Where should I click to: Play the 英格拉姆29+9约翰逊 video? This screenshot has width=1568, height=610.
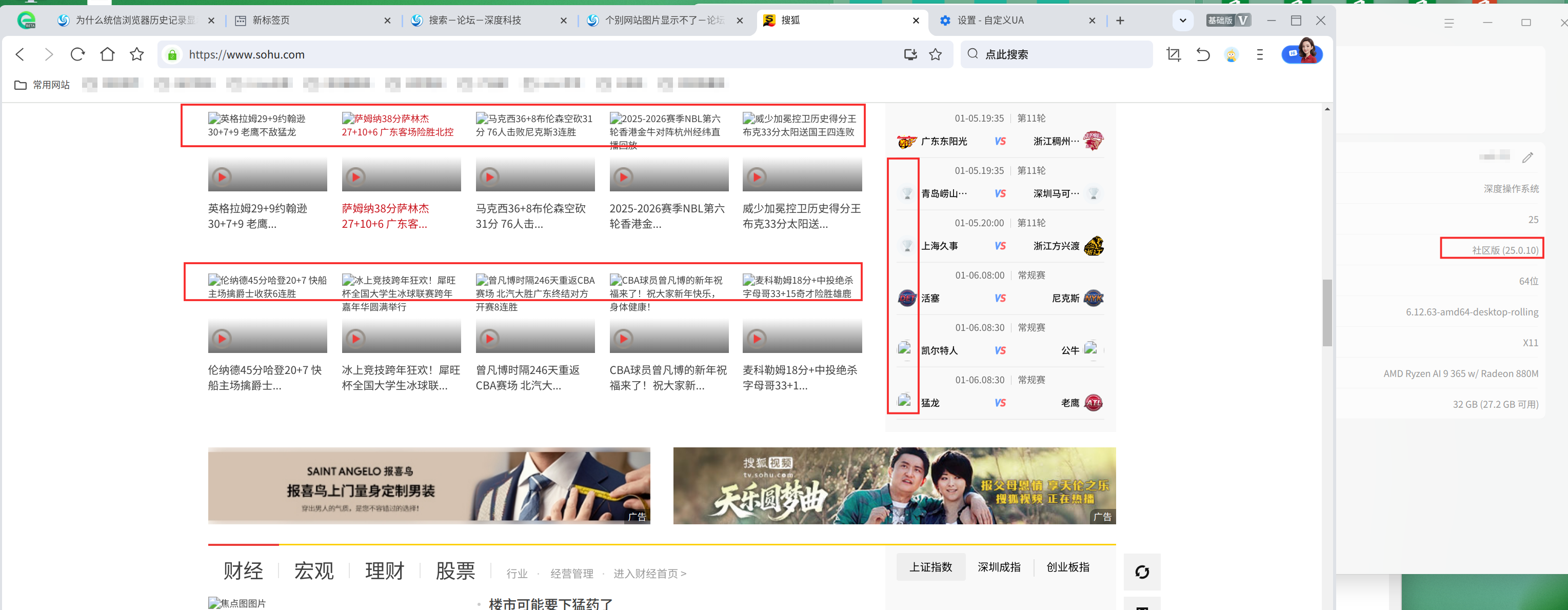tap(222, 176)
